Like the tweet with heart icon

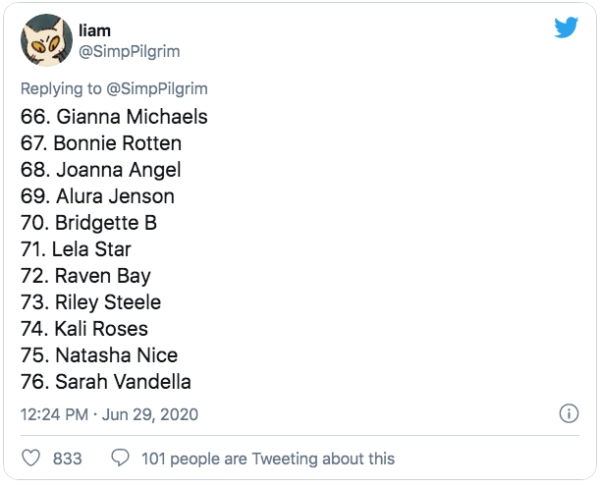(x=31, y=458)
